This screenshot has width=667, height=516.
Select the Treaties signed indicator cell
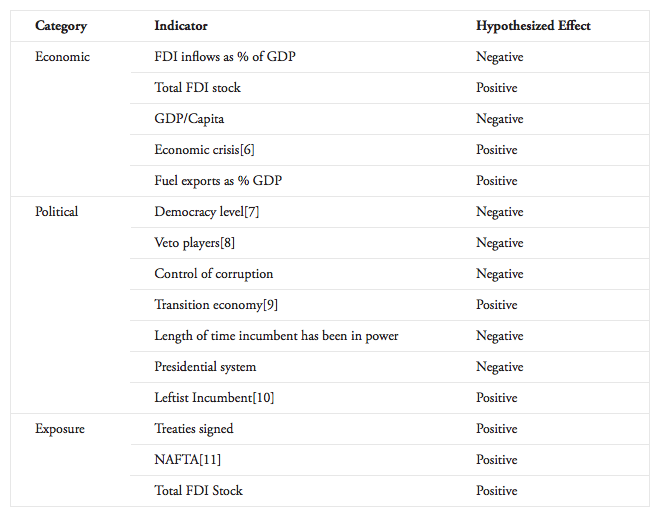pos(194,429)
